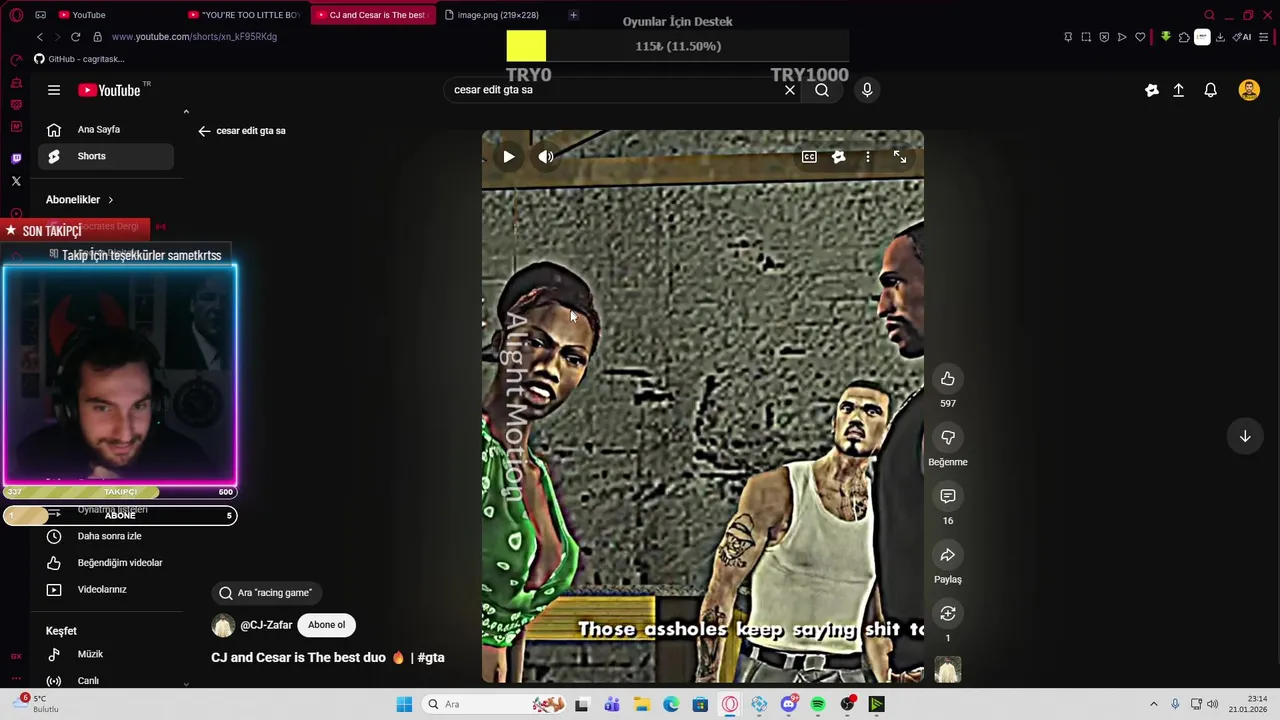Clear the YouTube search text
The image size is (1280, 720).
pyautogui.click(x=790, y=90)
